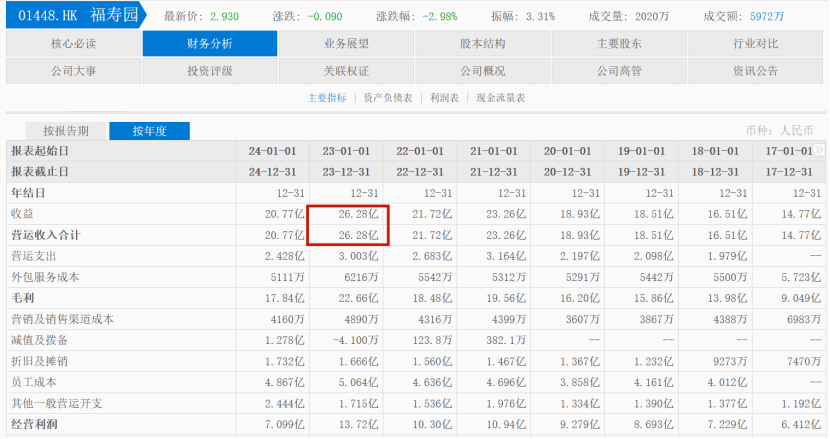The height and width of the screenshot is (439, 830).
Task: Open the 业务展望 tab
Action: tap(346, 44)
